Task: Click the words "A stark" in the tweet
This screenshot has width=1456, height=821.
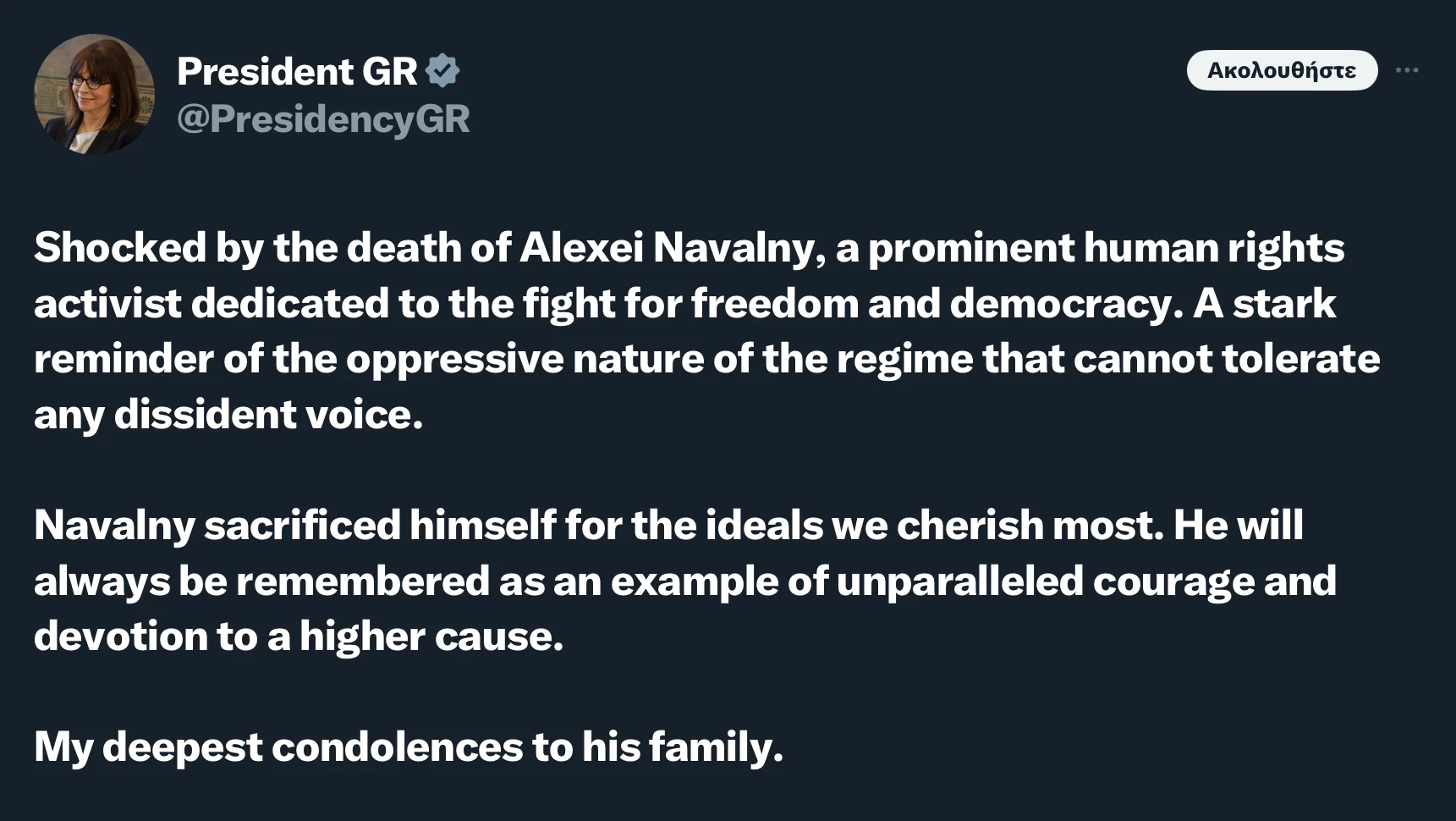Action: pyautogui.click(x=1264, y=304)
